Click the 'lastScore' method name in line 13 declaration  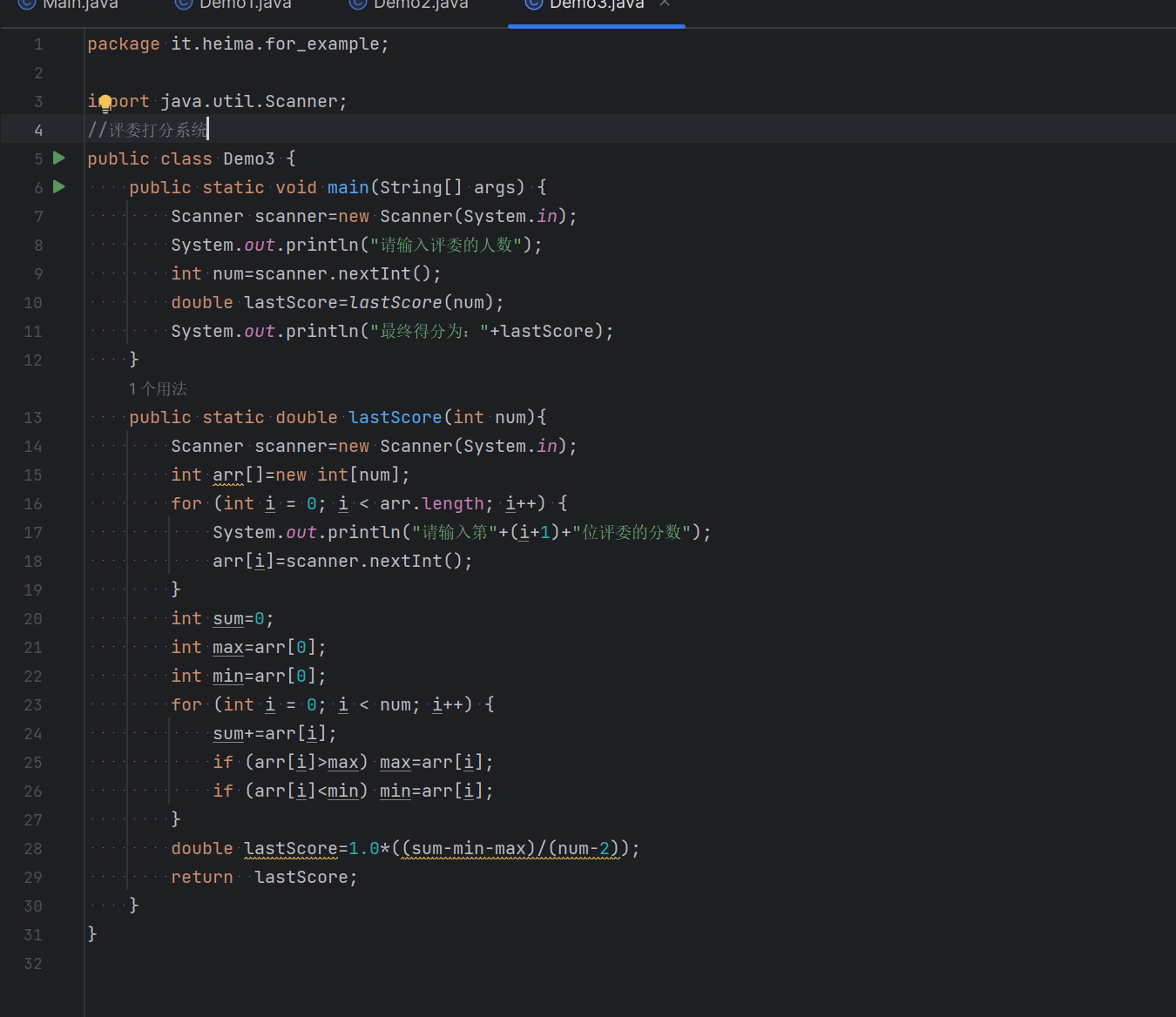click(395, 417)
